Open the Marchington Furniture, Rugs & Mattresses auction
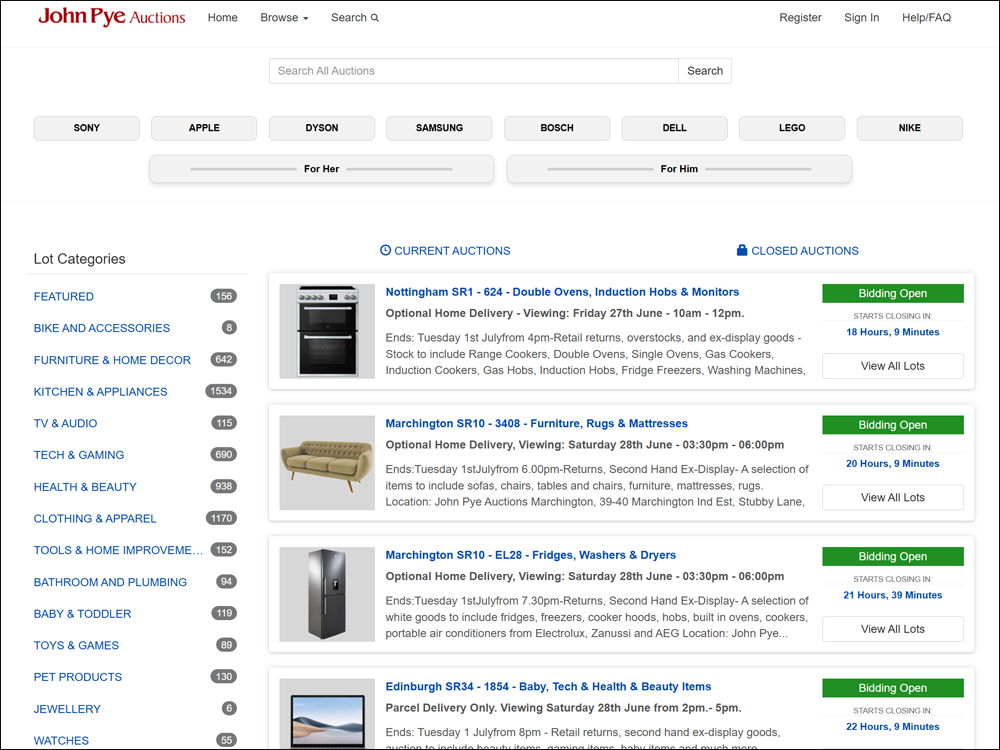Screen dimensions: 1000x750 click(536, 424)
